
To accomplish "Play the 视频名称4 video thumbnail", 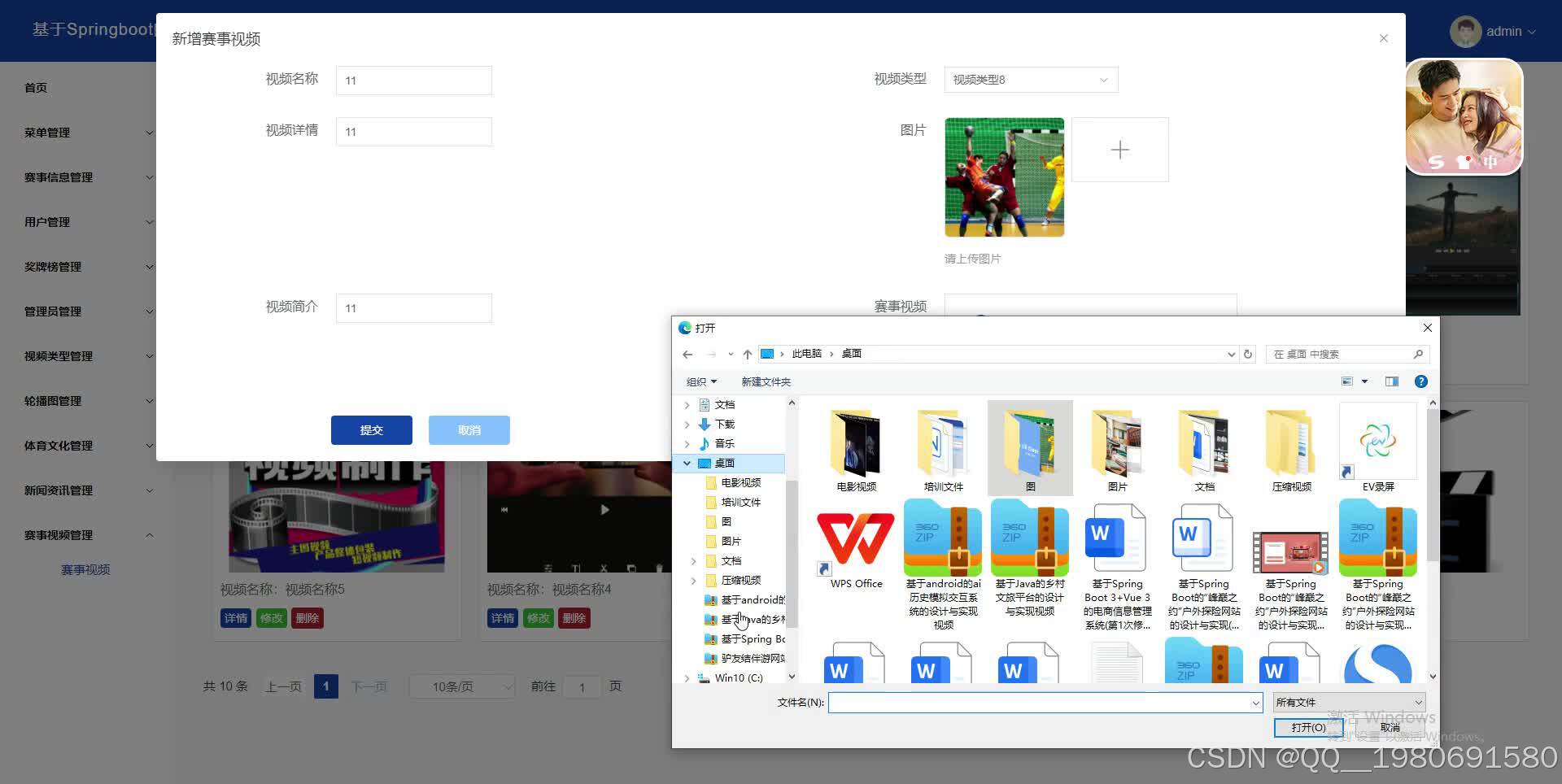I will pyautogui.click(x=604, y=509).
